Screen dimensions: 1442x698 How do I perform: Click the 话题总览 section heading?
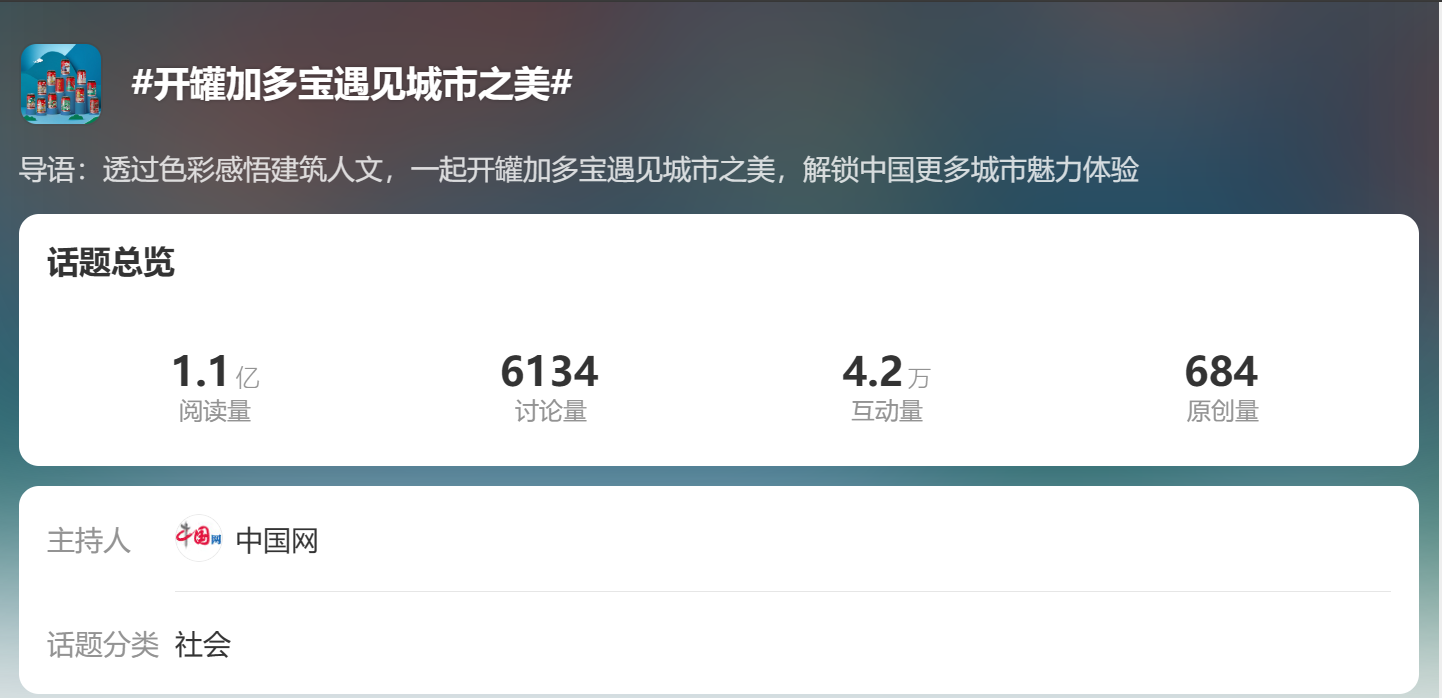point(111,263)
